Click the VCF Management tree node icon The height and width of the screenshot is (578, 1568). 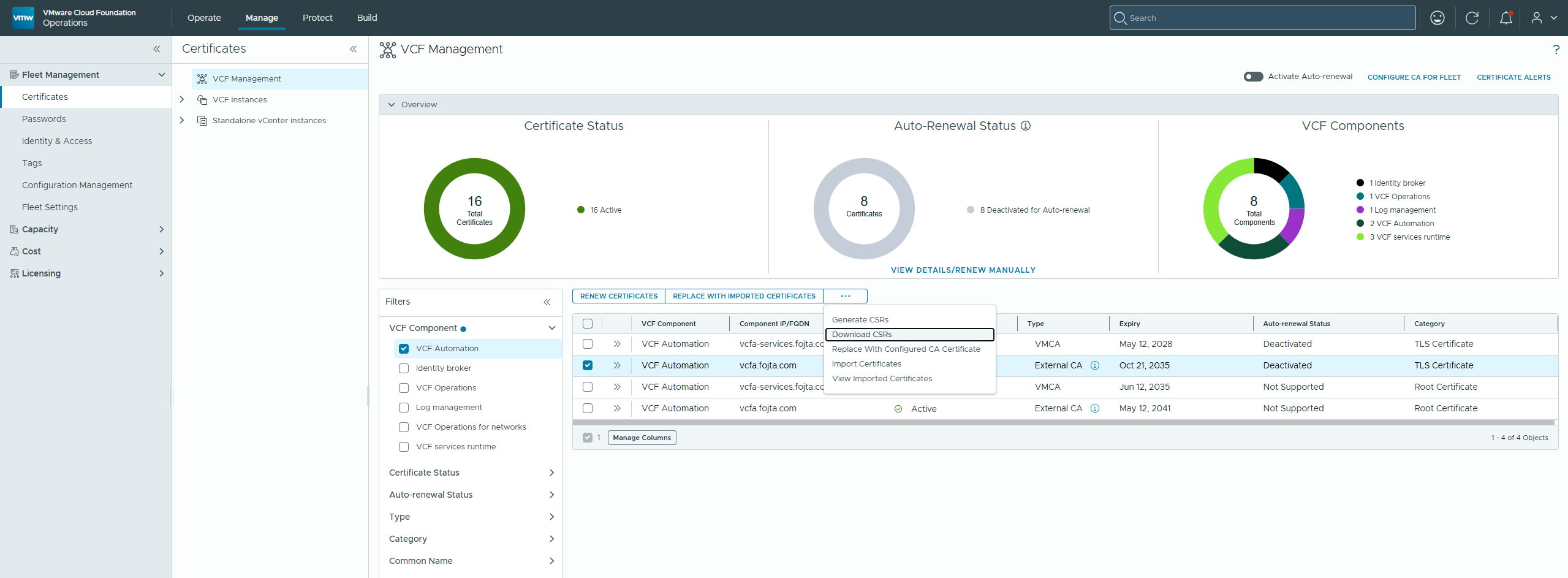coord(202,79)
